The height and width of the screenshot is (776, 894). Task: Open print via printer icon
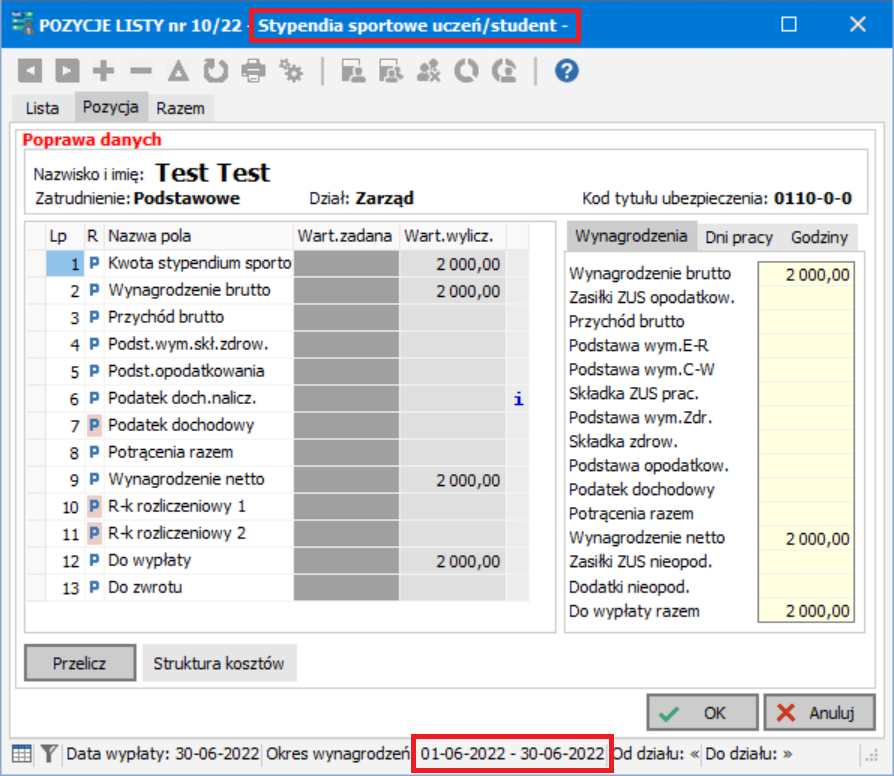point(253,71)
